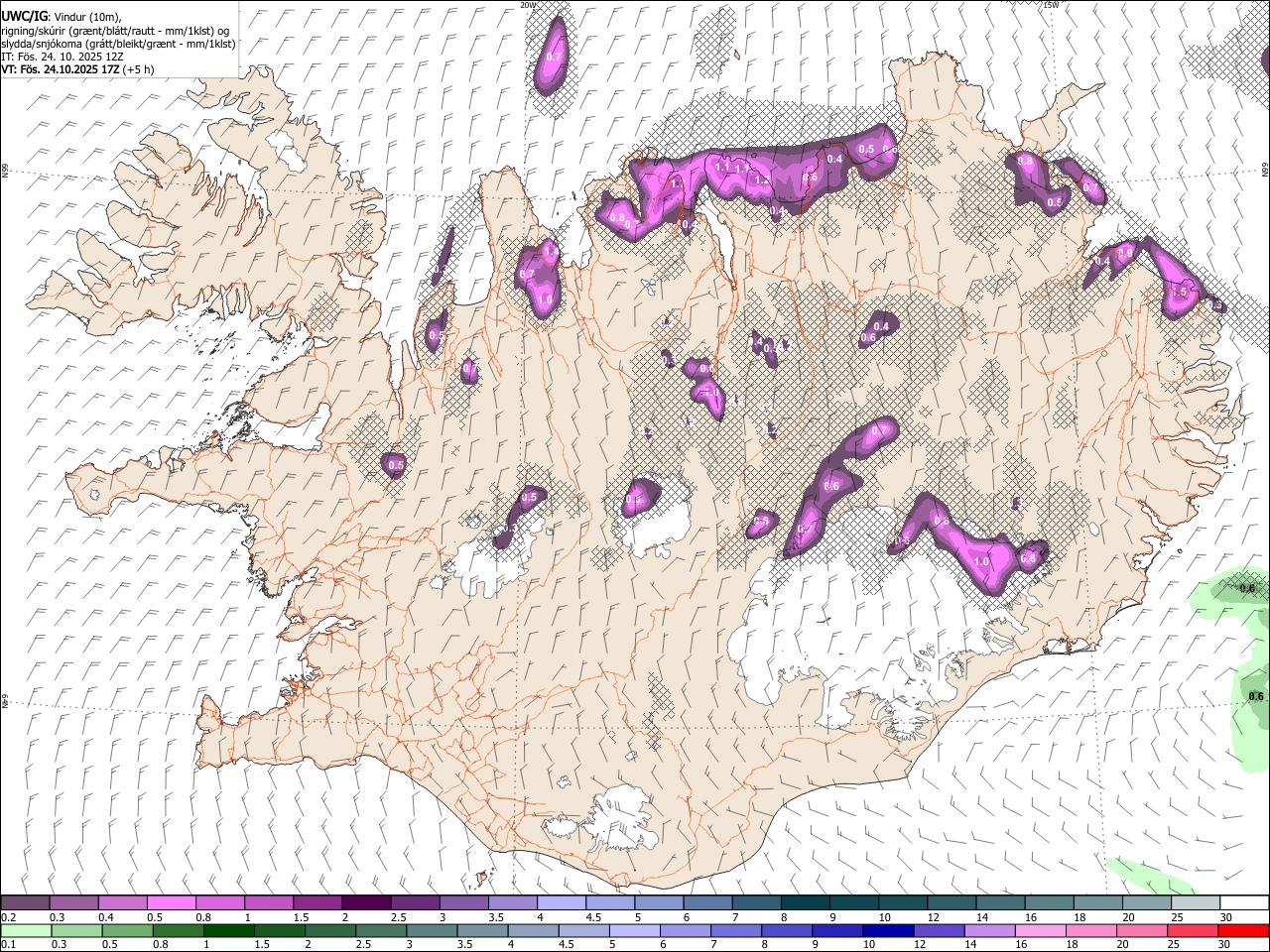The image size is (1270, 952).
Task: Click the "1.5" value in the east-coast snow cell
Action: point(1179,293)
